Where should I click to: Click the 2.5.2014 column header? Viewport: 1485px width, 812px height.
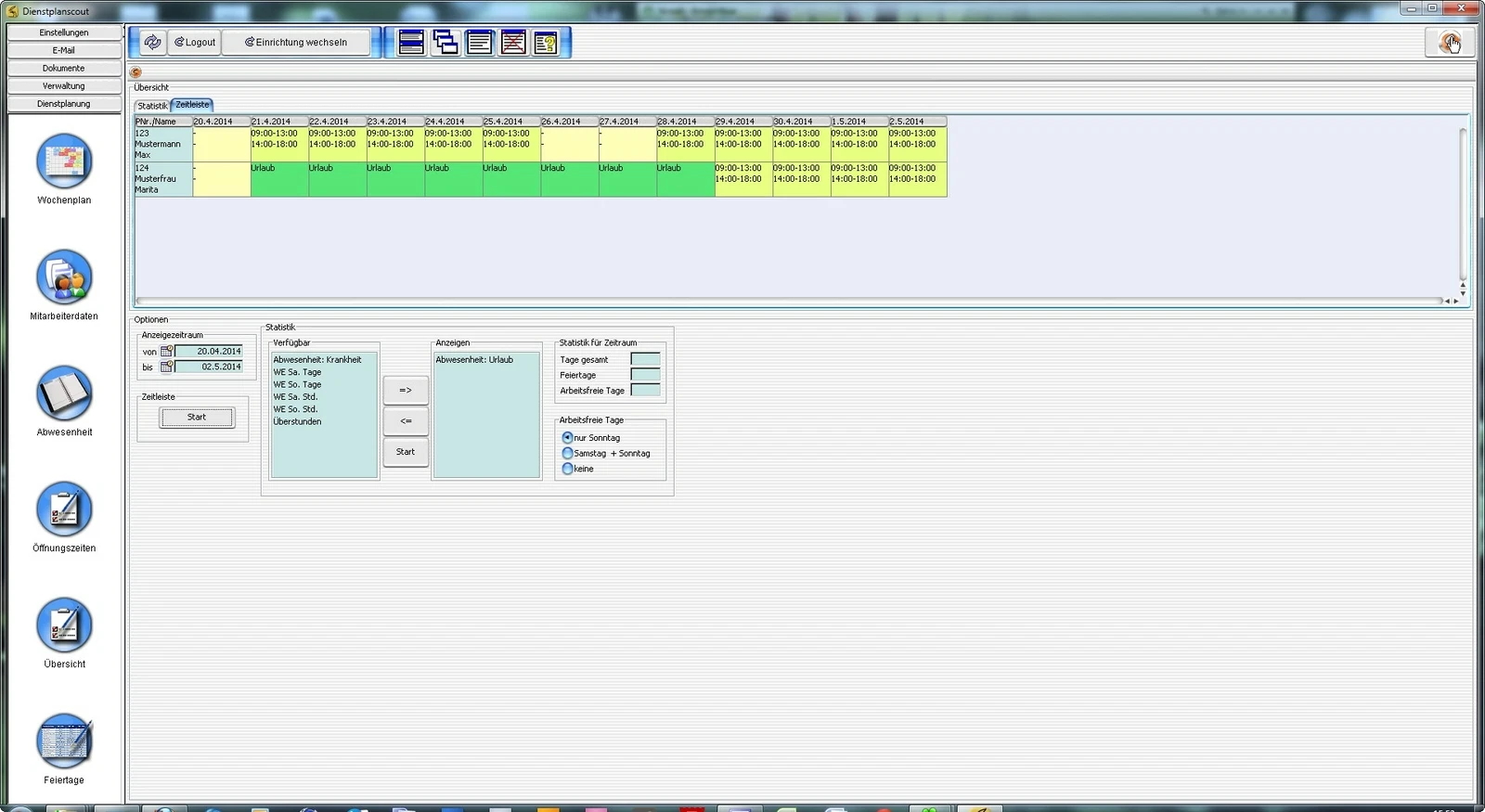(917, 122)
